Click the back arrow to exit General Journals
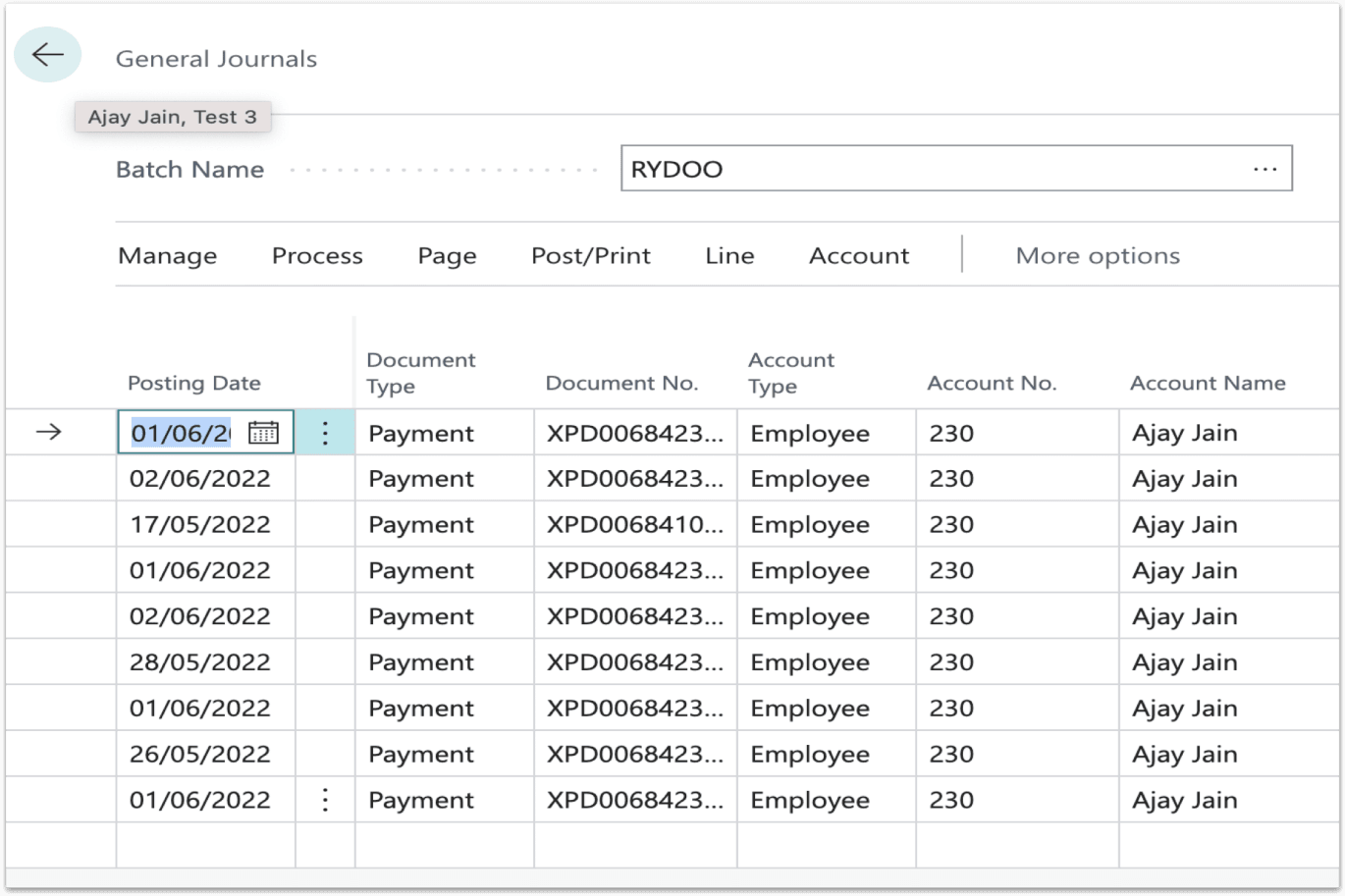Viewport: 1345px width, 896px height. pyautogui.click(x=47, y=54)
